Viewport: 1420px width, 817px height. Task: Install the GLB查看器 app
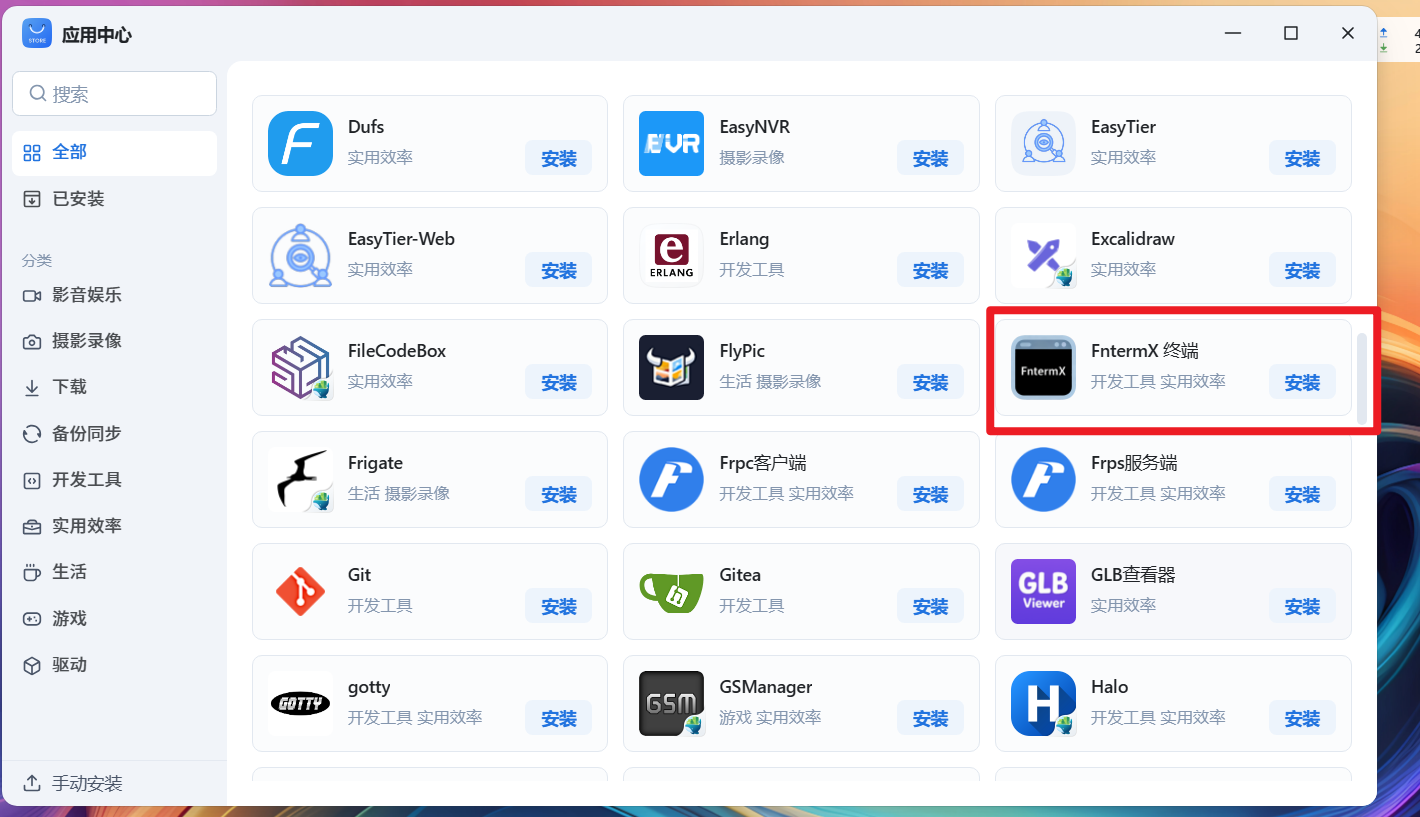pos(1302,606)
